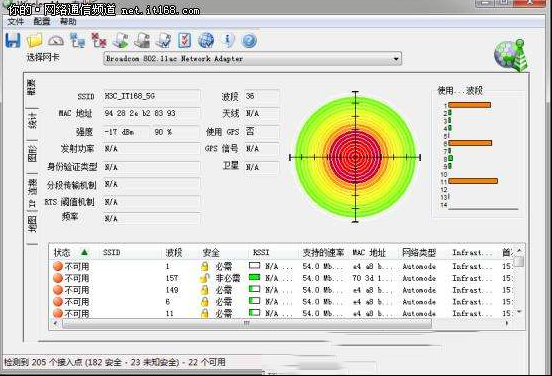The image size is (552, 376).
Task: Click the checklist clipboard toolbar icon
Action: pyautogui.click(x=184, y=40)
